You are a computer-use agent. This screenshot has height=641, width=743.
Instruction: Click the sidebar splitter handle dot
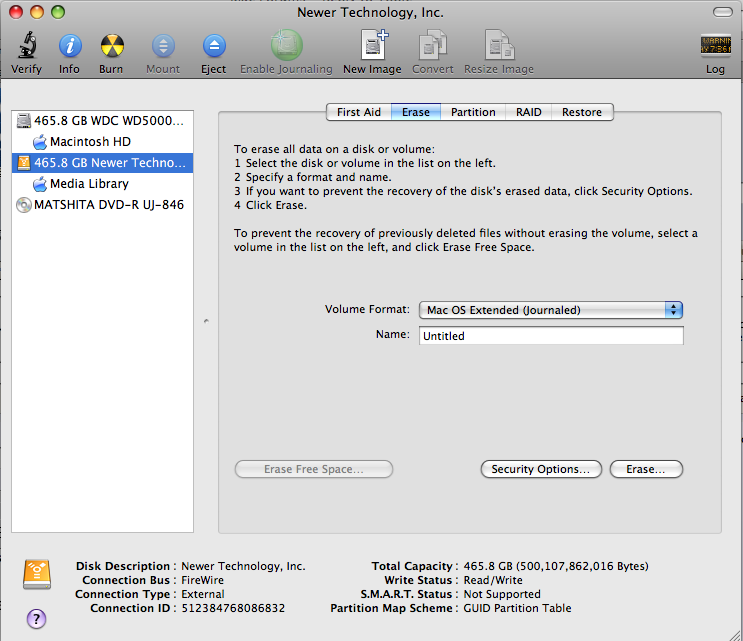pos(206,321)
